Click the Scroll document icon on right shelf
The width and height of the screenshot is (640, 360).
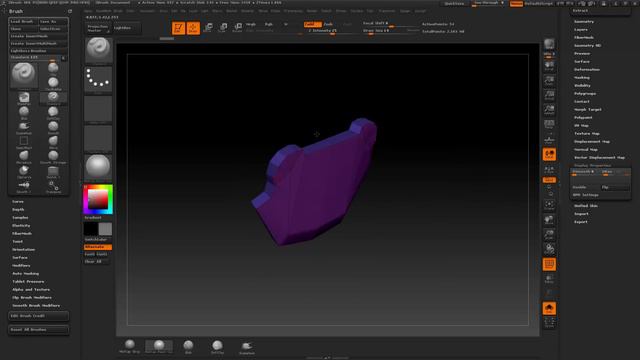pos(549,66)
